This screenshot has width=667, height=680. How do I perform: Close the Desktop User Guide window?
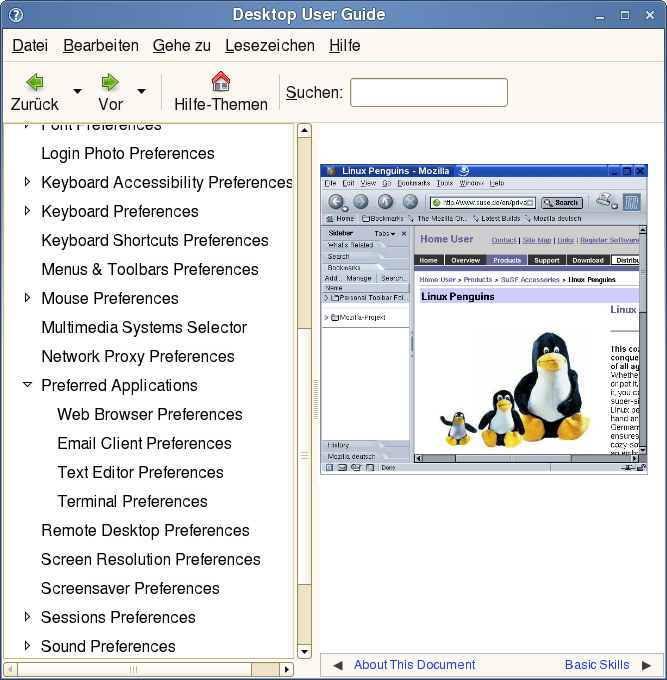(x=650, y=16)
